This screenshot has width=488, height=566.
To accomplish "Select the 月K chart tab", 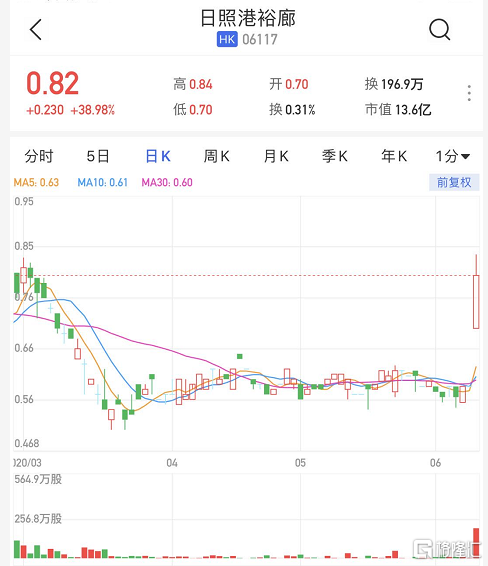I will pyautogui.click(x=276, y=156).
